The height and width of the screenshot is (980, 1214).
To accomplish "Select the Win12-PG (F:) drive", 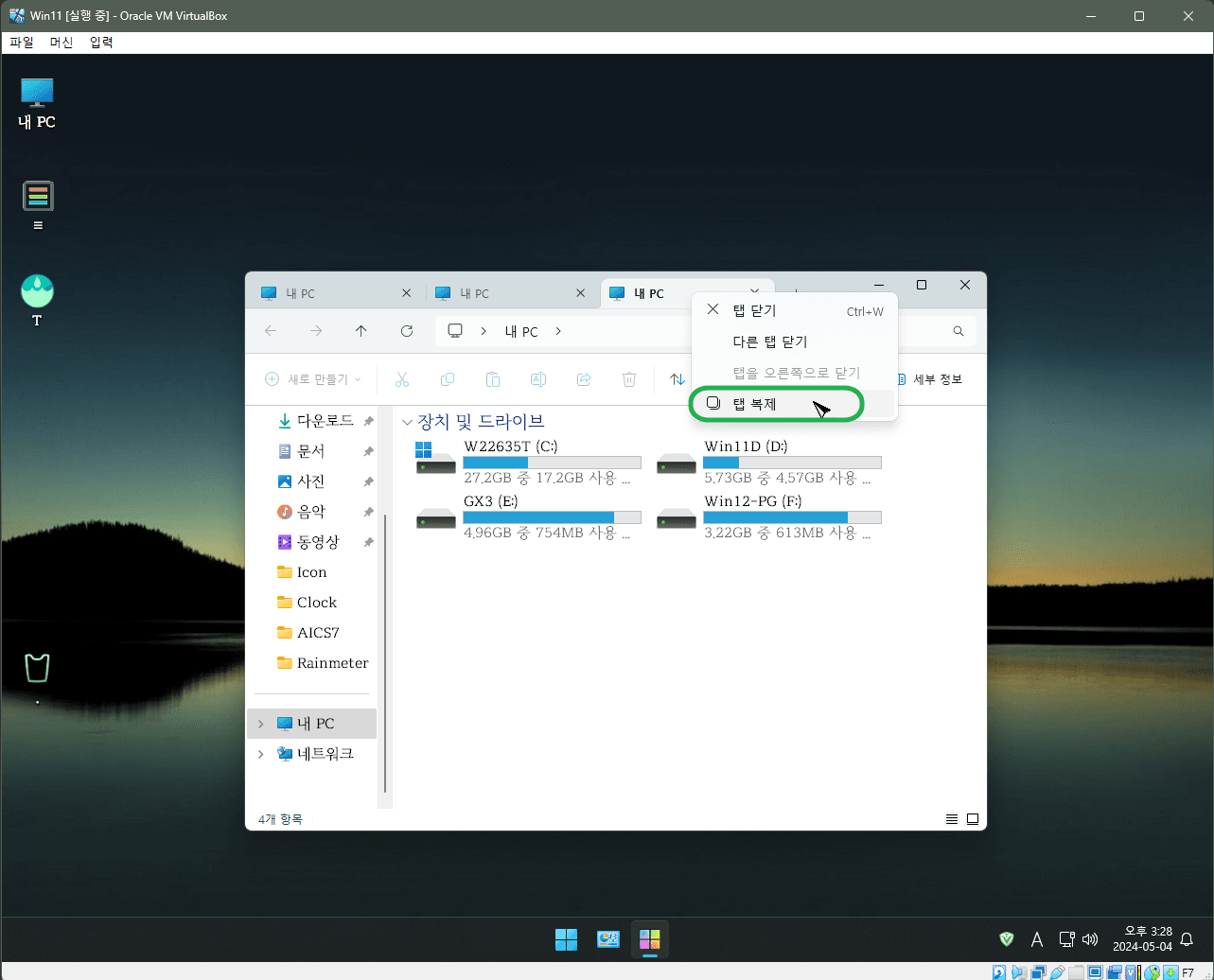I will click(x=770, y=517).
